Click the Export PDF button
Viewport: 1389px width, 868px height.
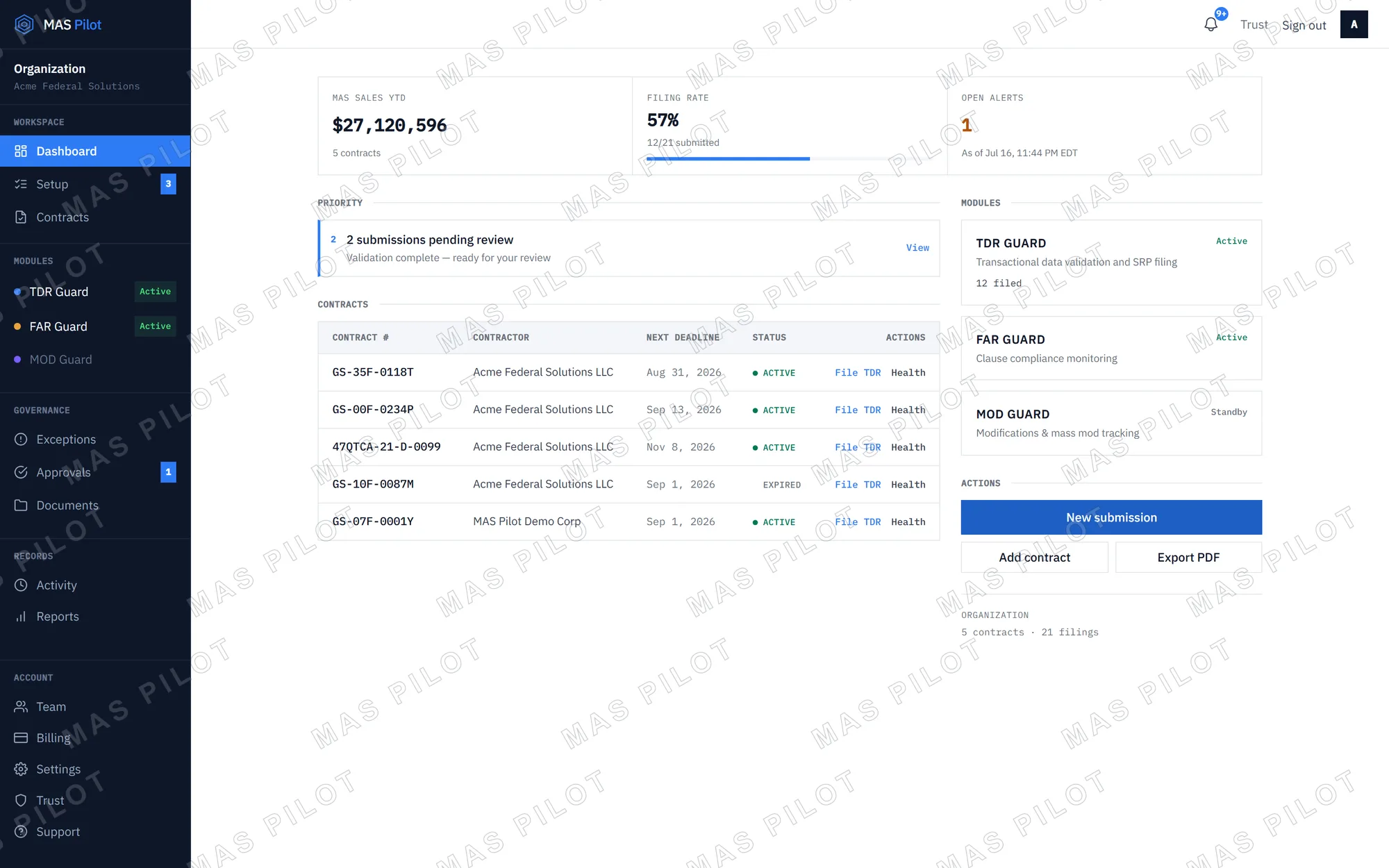pos(1188,558)
